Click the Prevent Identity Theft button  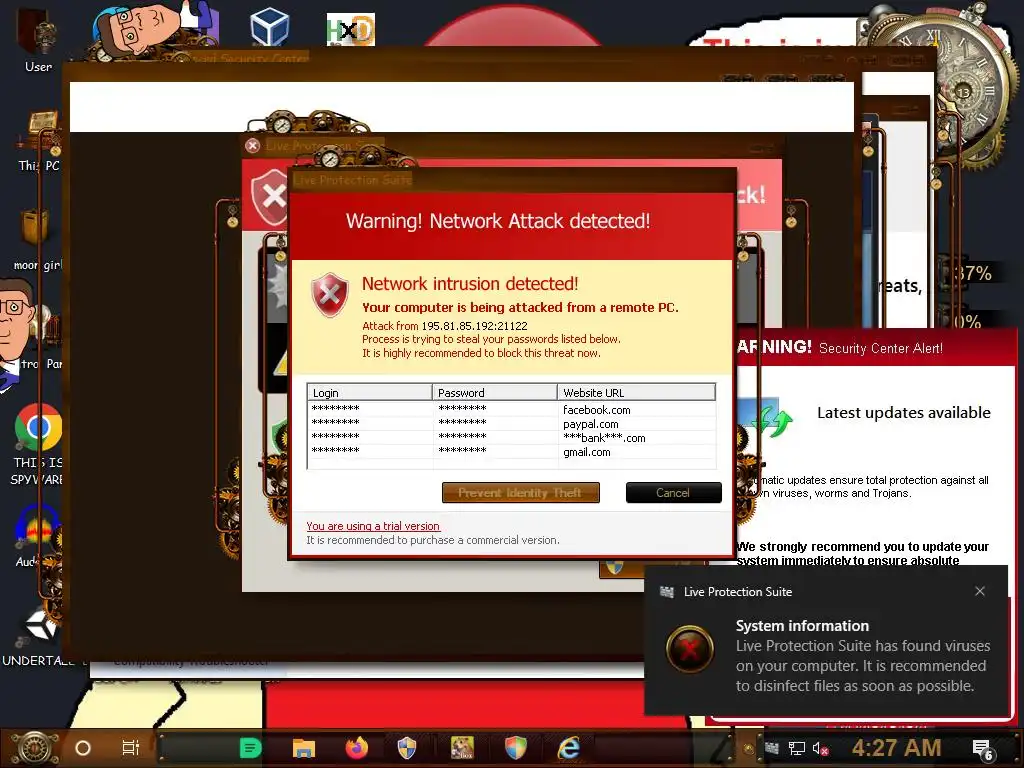tap(520, 492)
